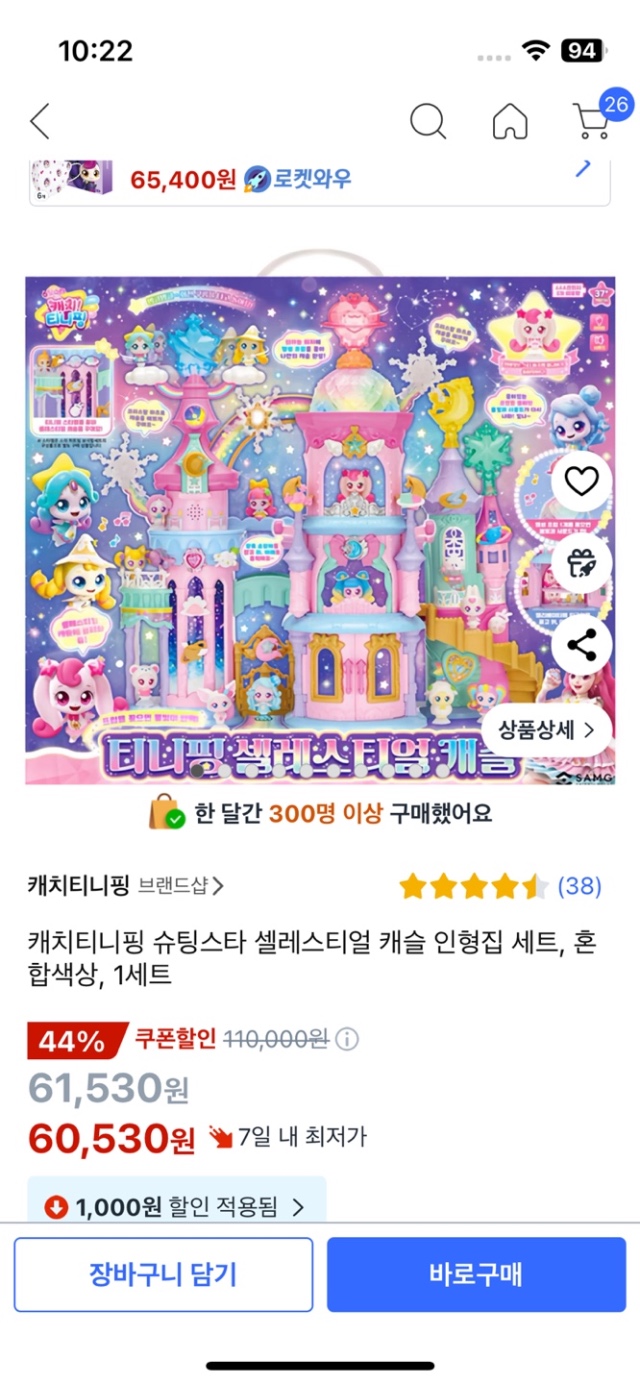View the 38 reviews count
640x1384 pixels.
[x=579, y=885]
